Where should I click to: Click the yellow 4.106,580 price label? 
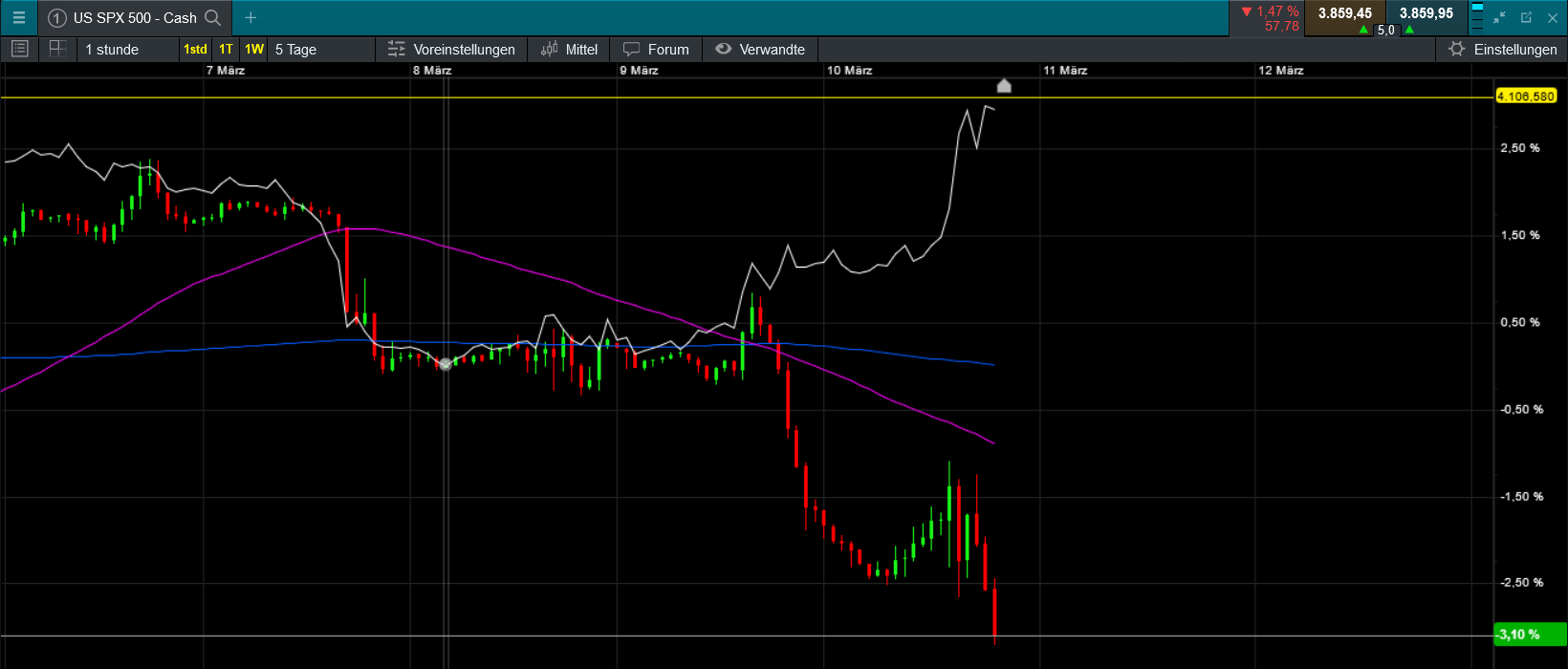coord(1526,96)
